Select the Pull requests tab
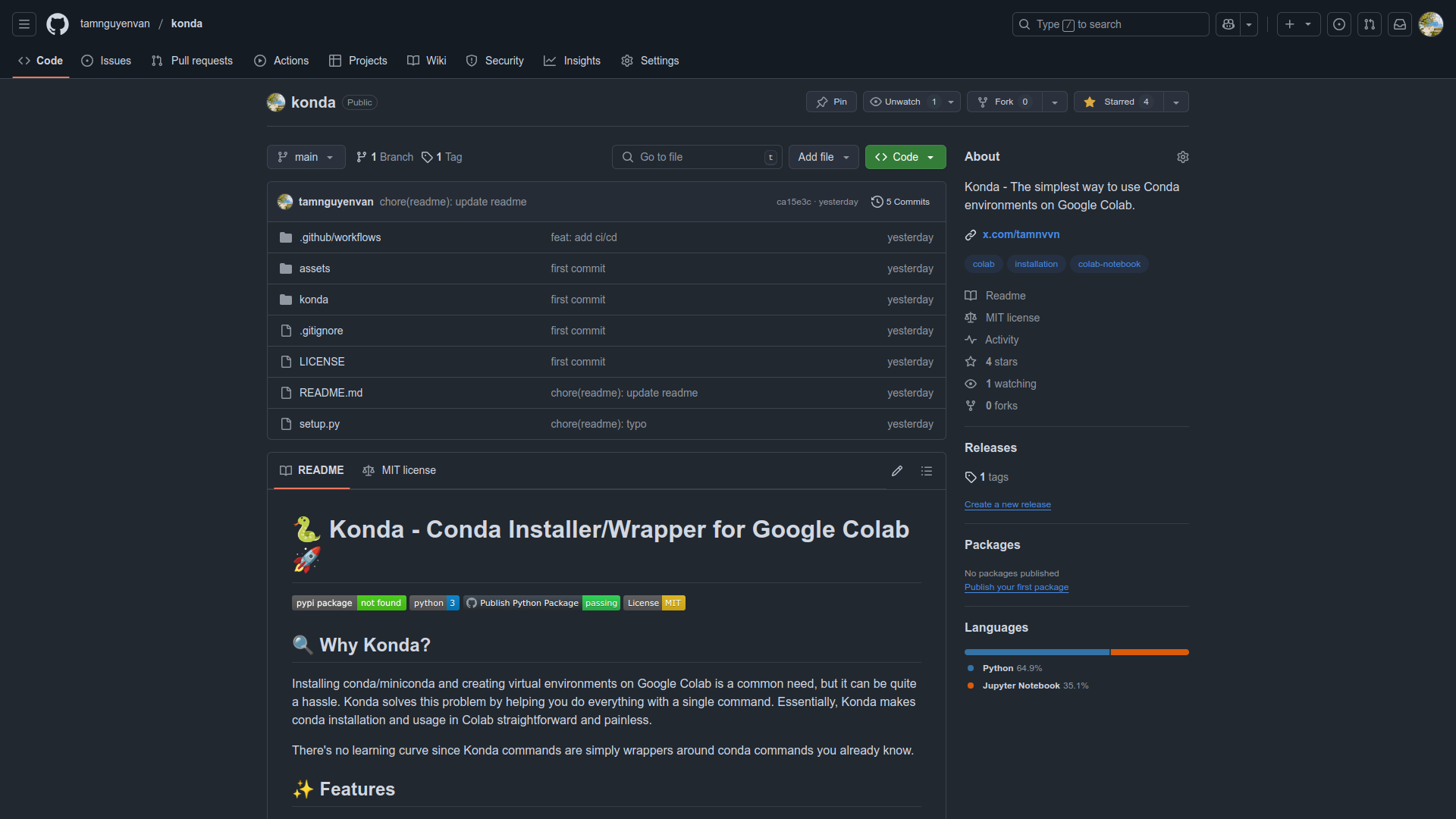Screen dimensions: 1456x819 pos(192,61)
